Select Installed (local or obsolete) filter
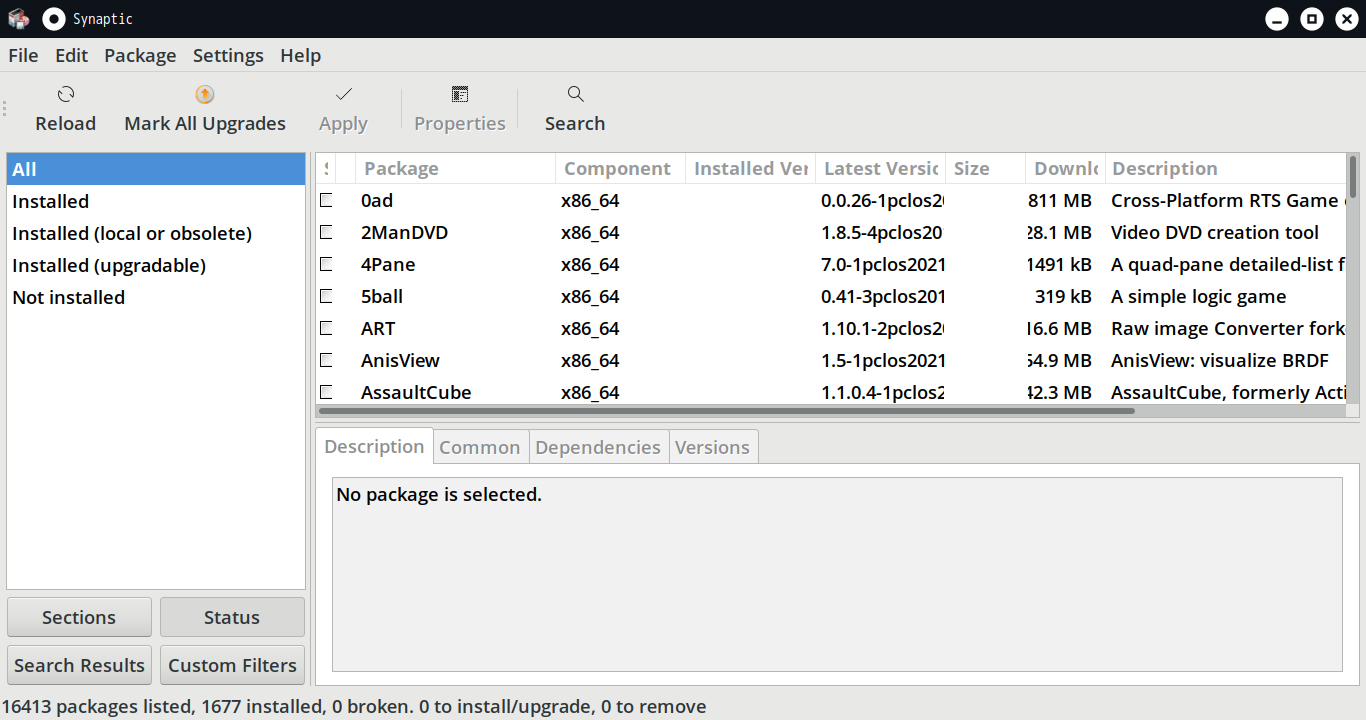The width and height of the screenshot is (1366, 720). (x=156, y=233)
